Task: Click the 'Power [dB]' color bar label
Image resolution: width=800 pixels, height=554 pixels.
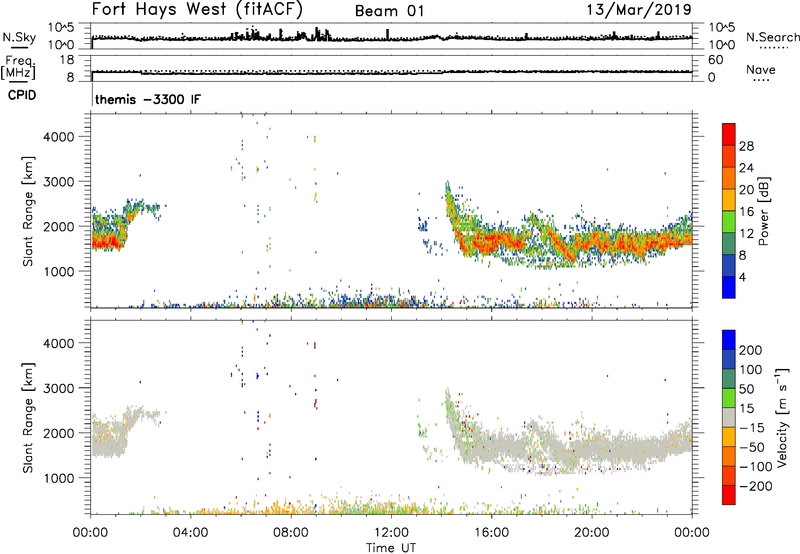Action: point(763,211)
